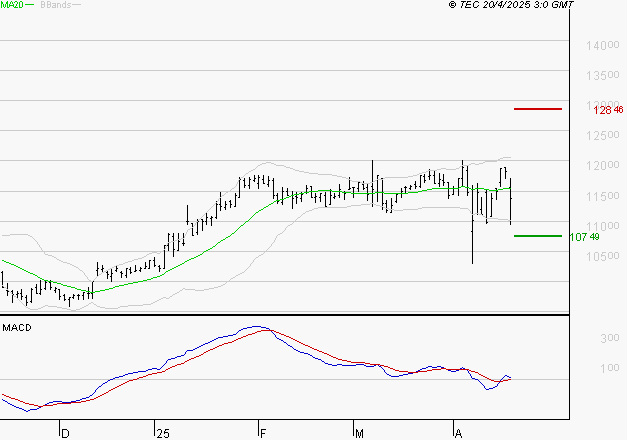Click the 300 level on MACD axis
The width and height of the screenshot is (627, 440).
[583, 339]
